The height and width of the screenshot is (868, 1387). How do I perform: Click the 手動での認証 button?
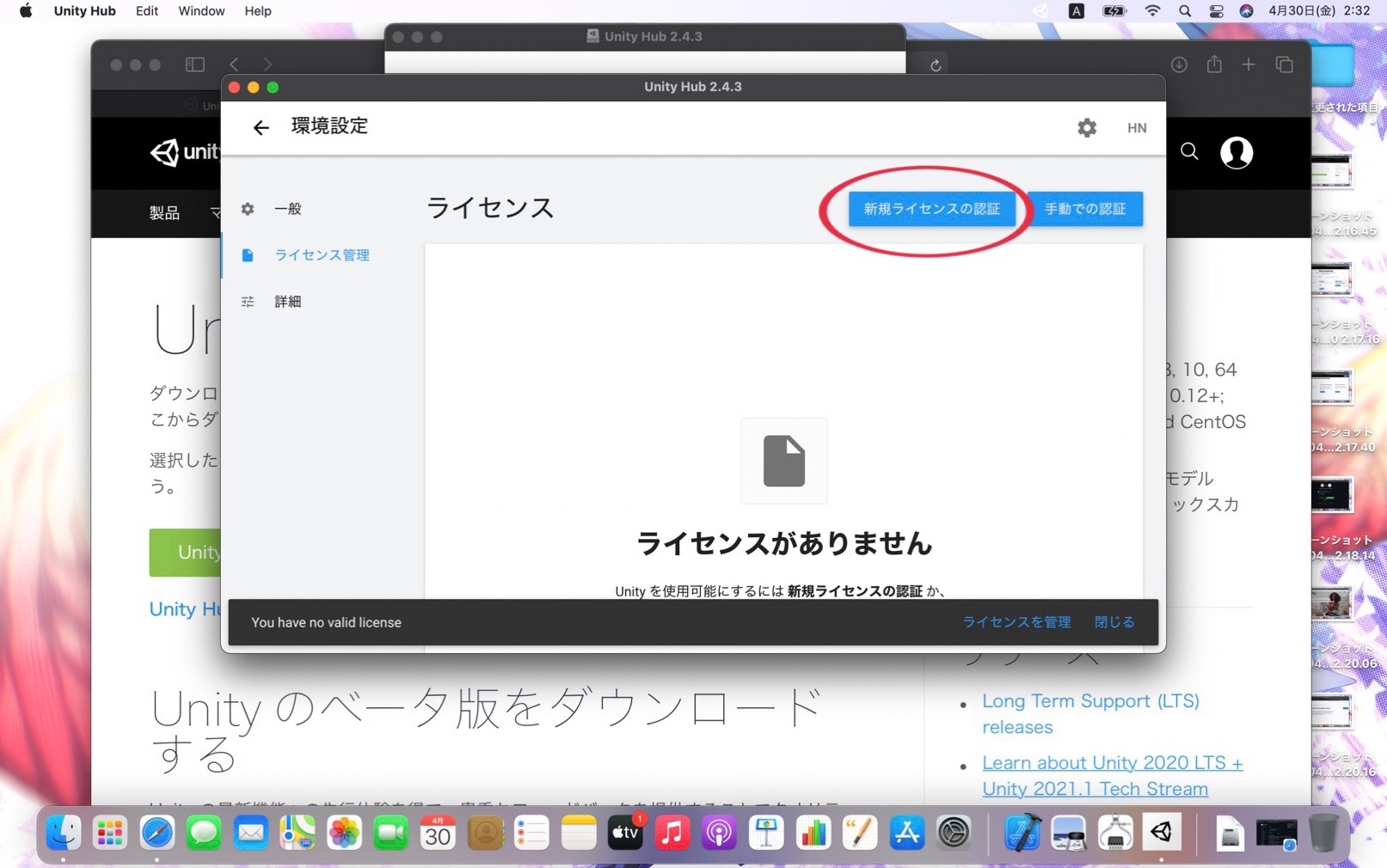pyautogui.click(x=1085, y=209)
